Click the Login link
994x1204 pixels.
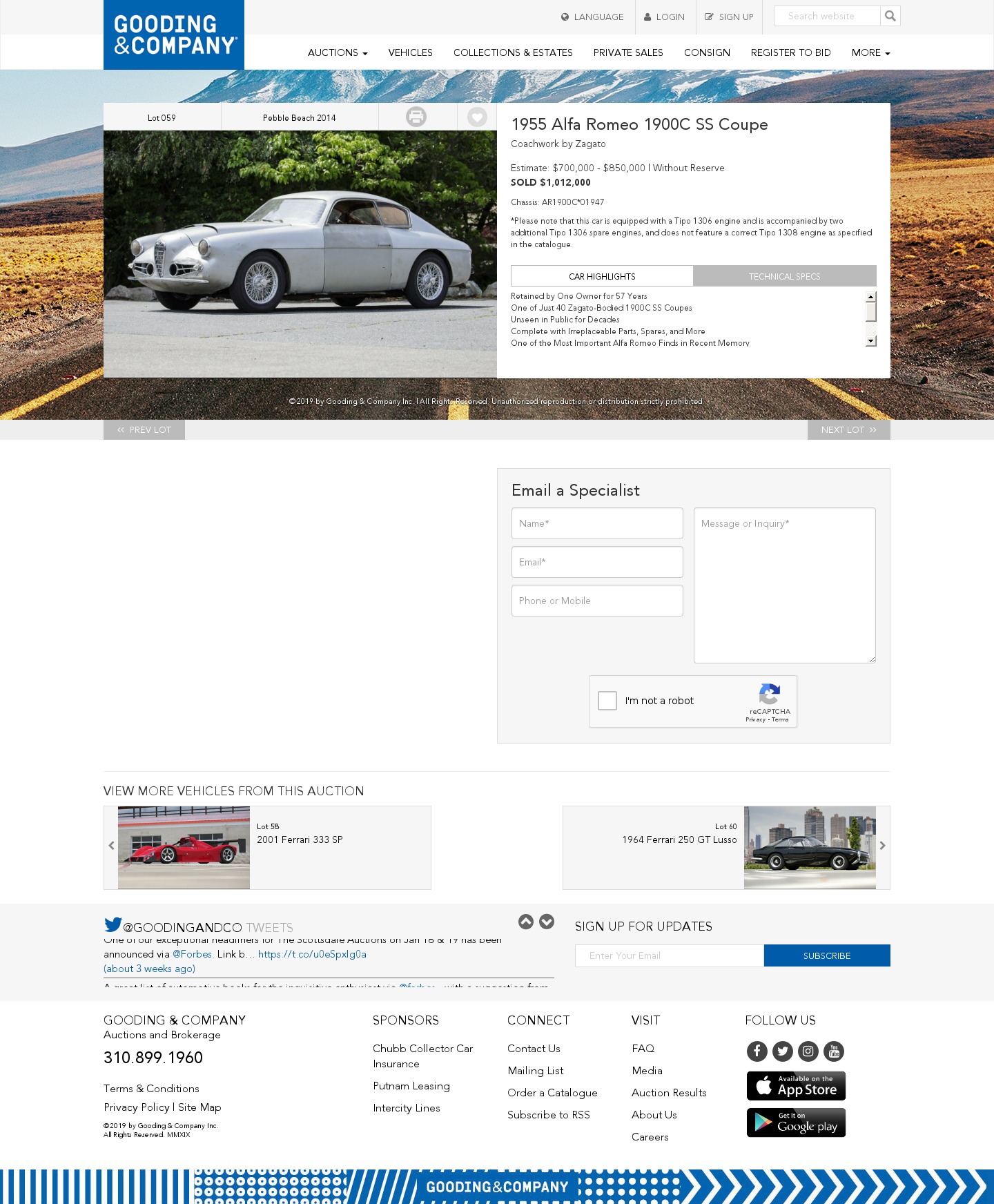(x=664, y=17)
